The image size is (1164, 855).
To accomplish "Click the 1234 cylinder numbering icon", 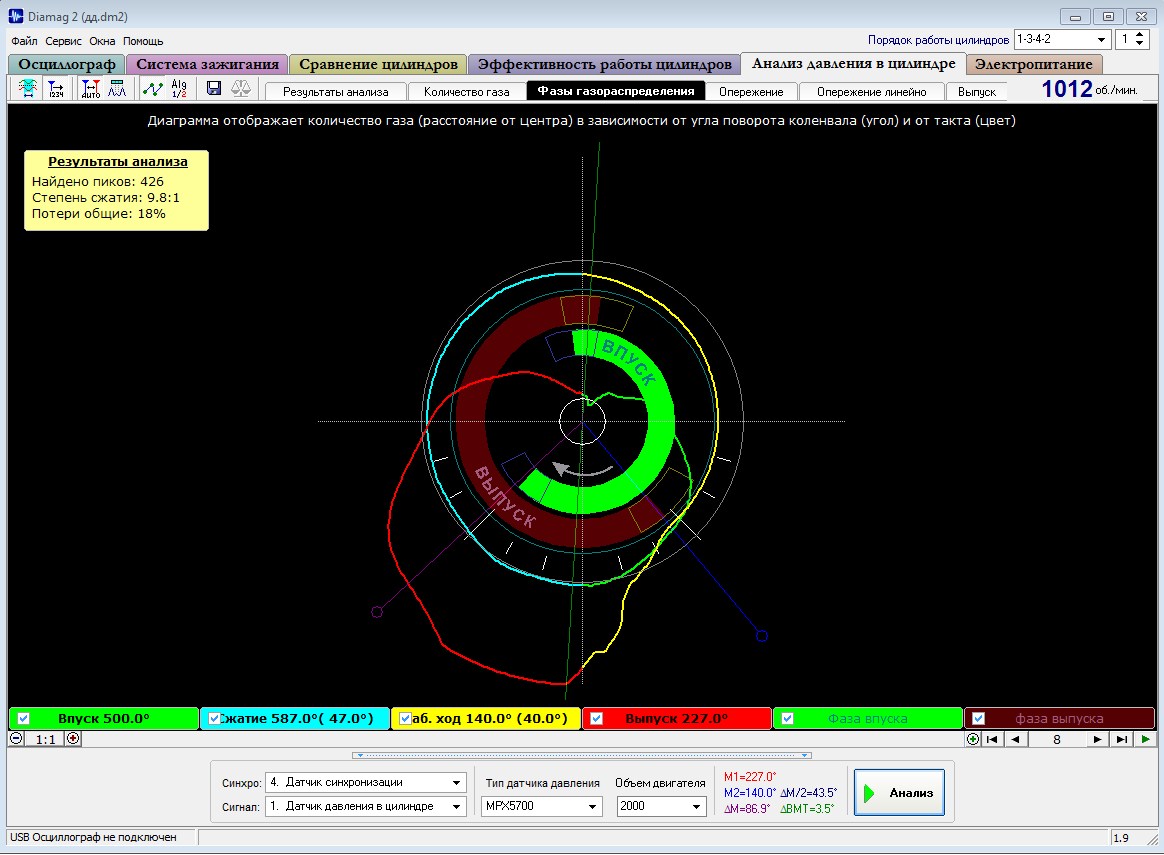I will [56, 89].
